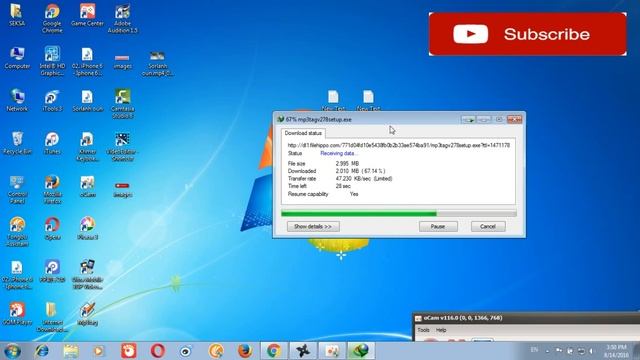Open Tongbu Assistant desktop shortcut
The image size is (640, 360).
(x=17, y=232)
